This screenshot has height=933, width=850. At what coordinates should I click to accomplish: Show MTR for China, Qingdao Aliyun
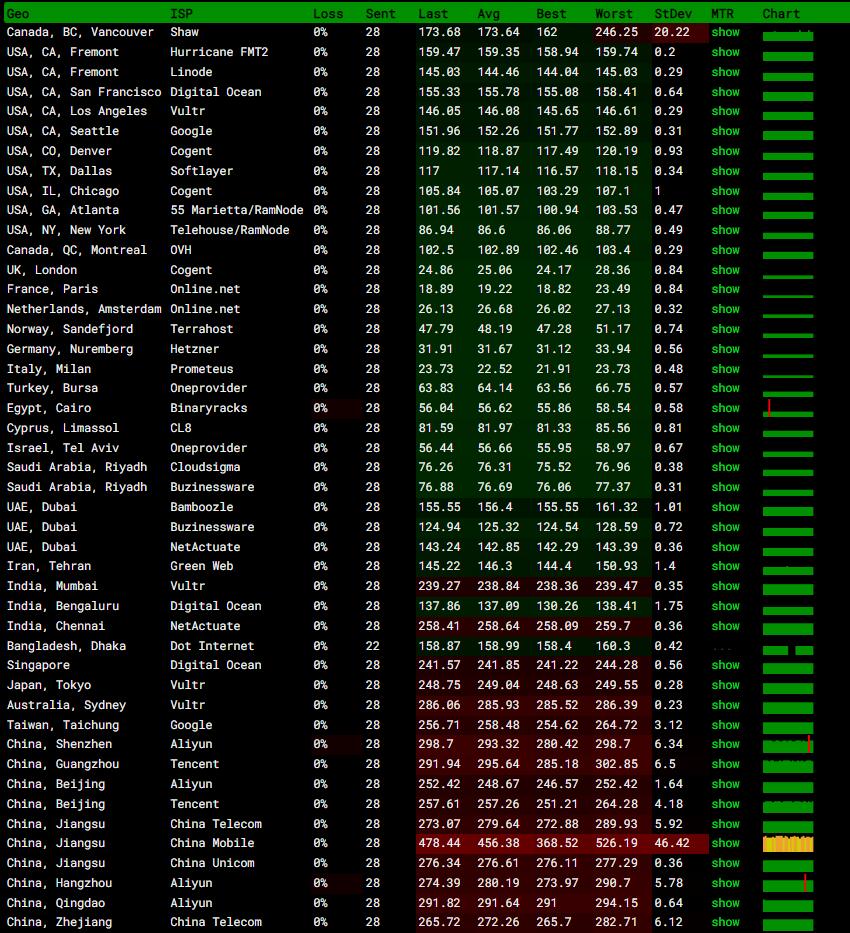pyautogui.click(x=725, y=903)
